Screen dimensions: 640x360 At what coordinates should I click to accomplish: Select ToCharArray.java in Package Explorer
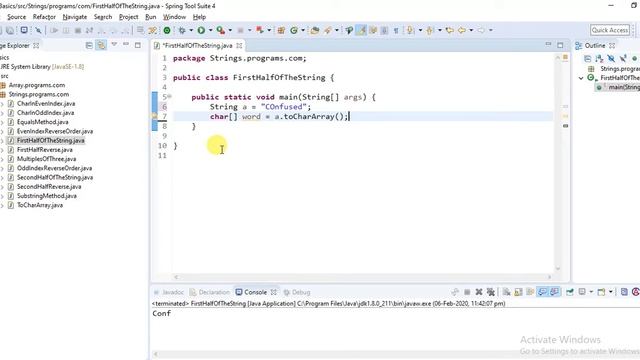tap(40, 205)
